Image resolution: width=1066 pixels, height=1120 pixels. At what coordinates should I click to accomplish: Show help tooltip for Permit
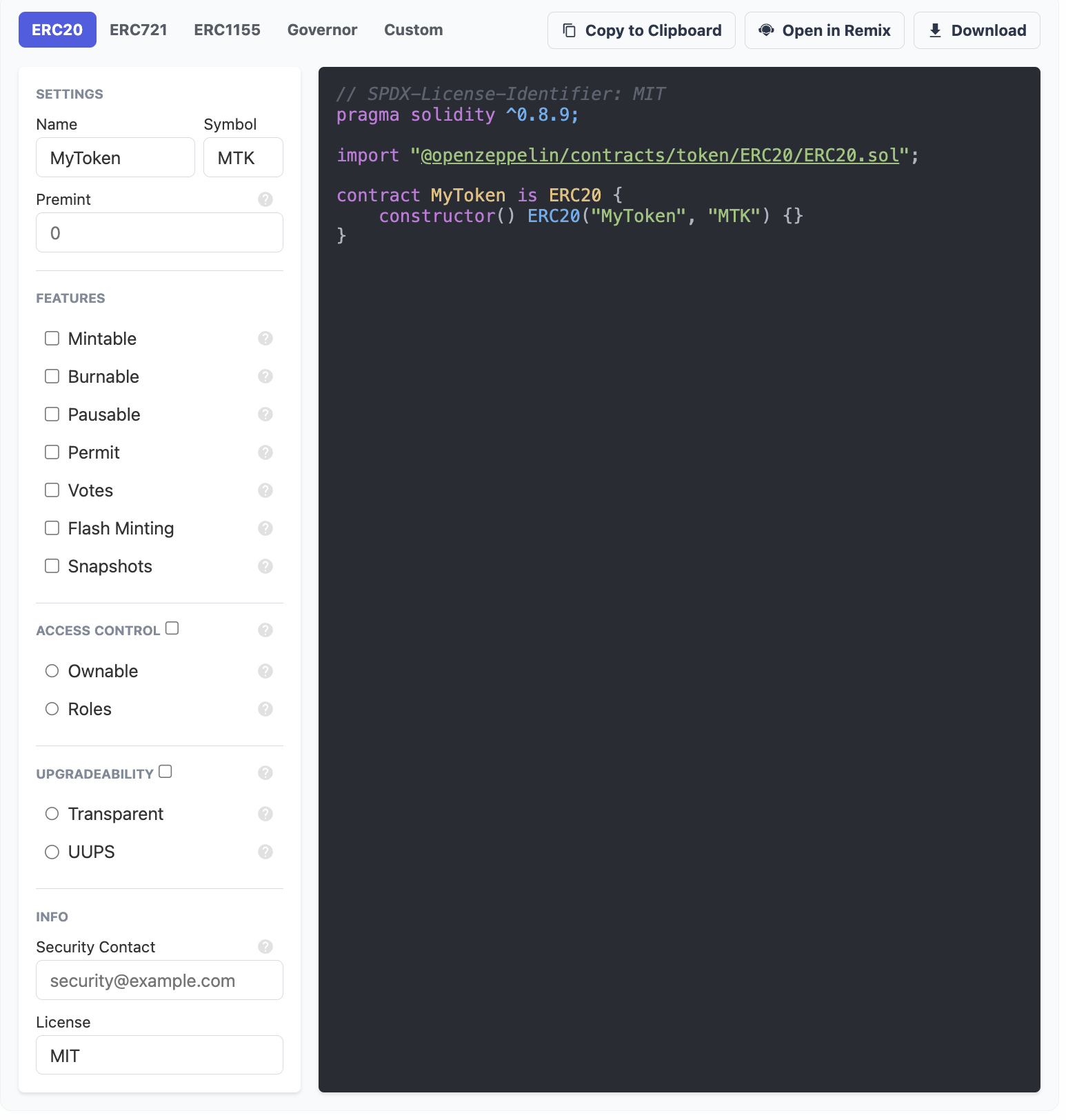(265, 452)
